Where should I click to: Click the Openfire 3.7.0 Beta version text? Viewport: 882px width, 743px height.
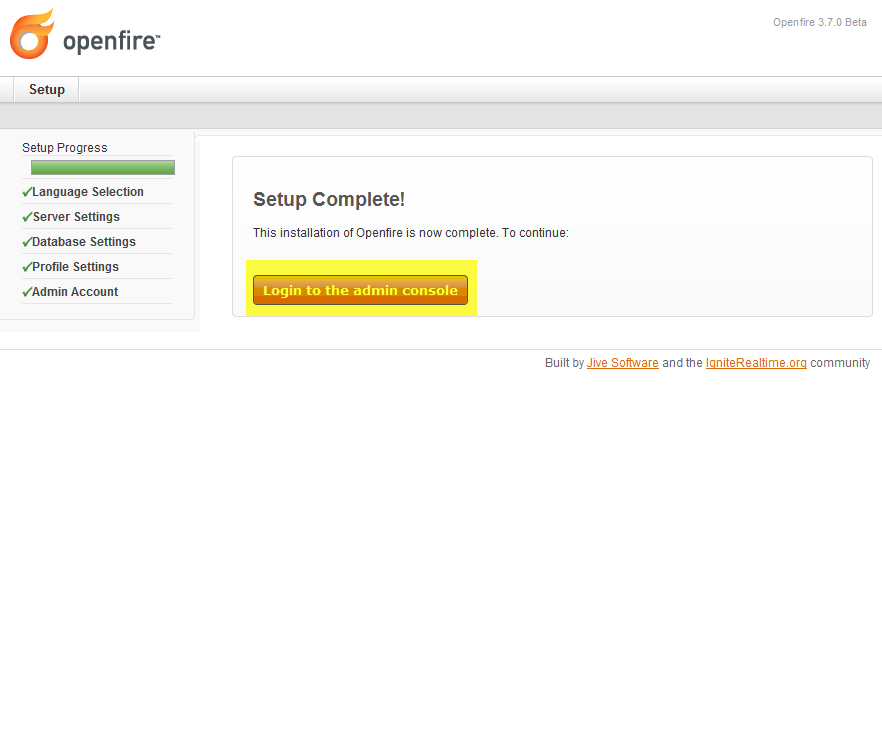820,22
